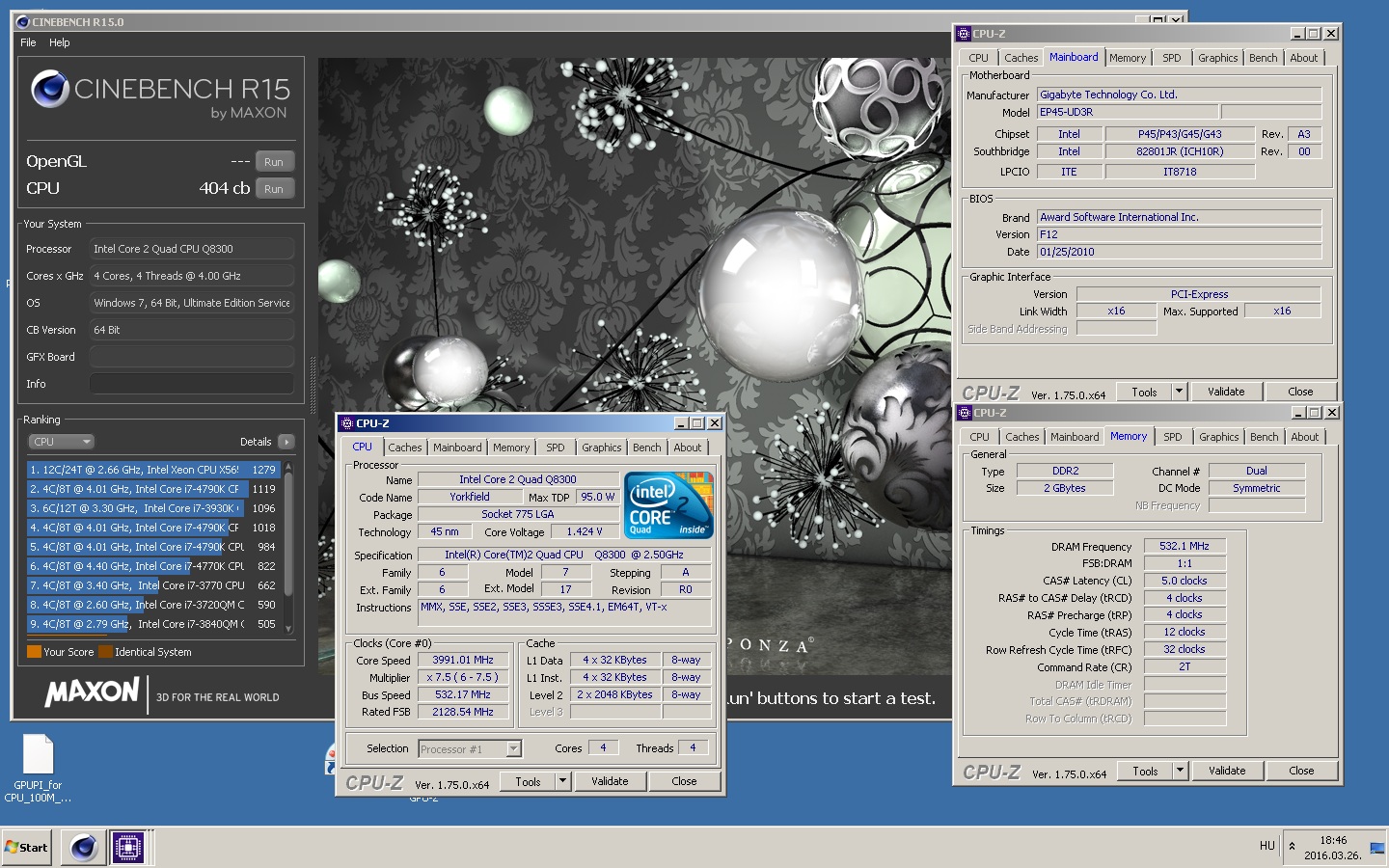Screen dimensions: 1389x868
Task: Click the tray monitor icon
Action: click(1376, 848)
